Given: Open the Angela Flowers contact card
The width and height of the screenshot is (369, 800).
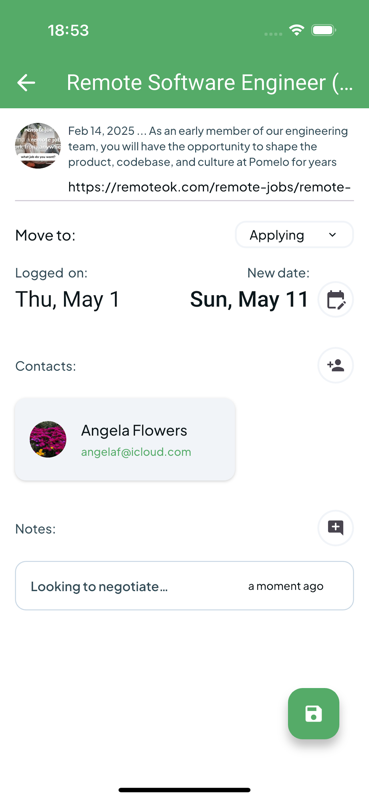Looking at the screenshot, I should point(125,439).
